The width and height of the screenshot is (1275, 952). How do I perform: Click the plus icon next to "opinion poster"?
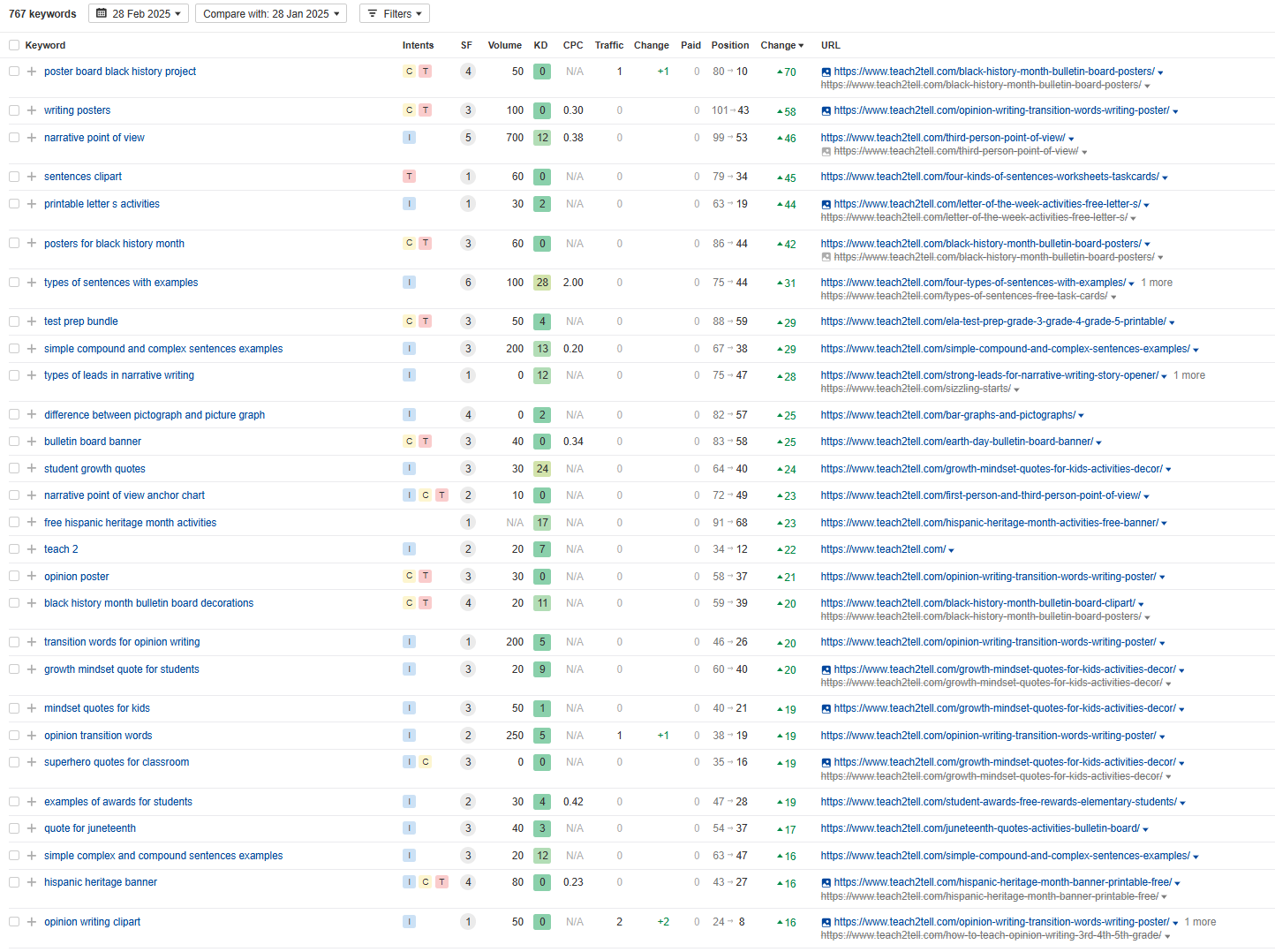point(32,577)
